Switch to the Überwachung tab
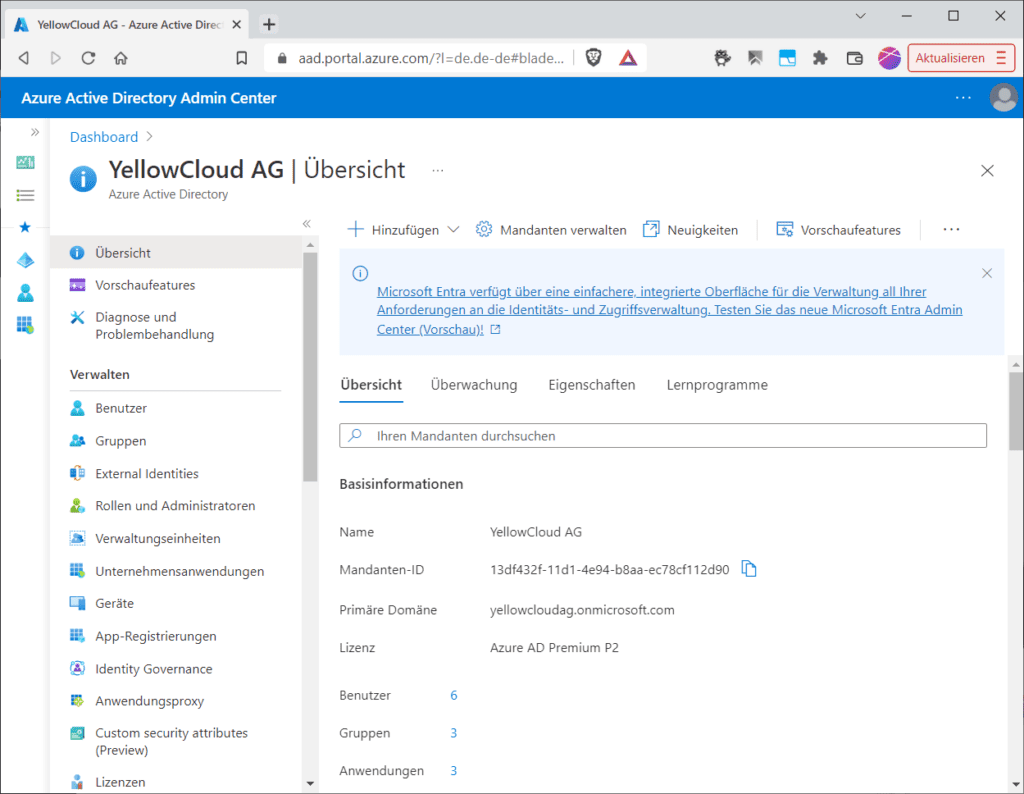The height and width of the screenshot is (794, 1024). coord(473,385)
